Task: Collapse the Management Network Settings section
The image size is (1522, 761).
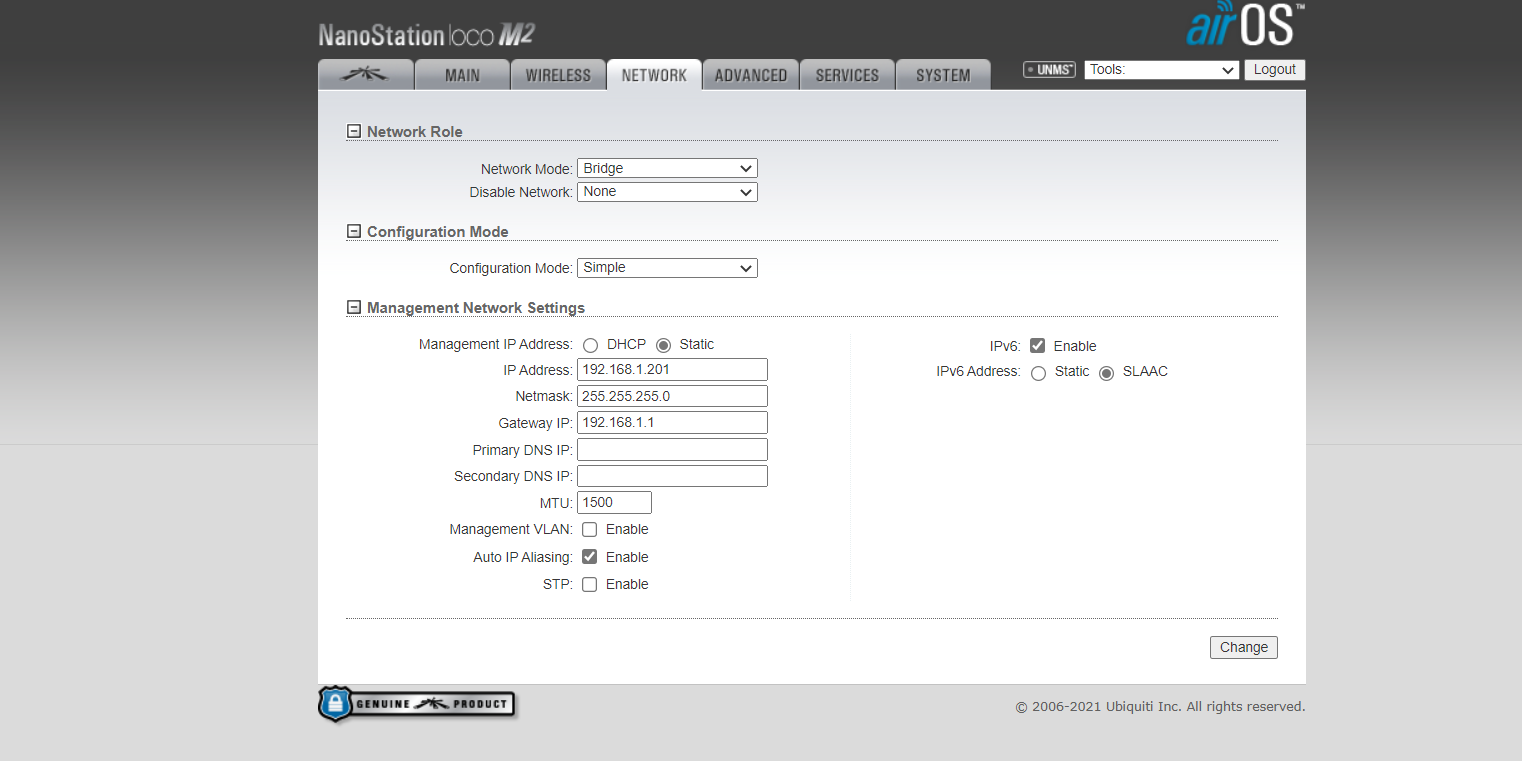Action: [353, 307]
